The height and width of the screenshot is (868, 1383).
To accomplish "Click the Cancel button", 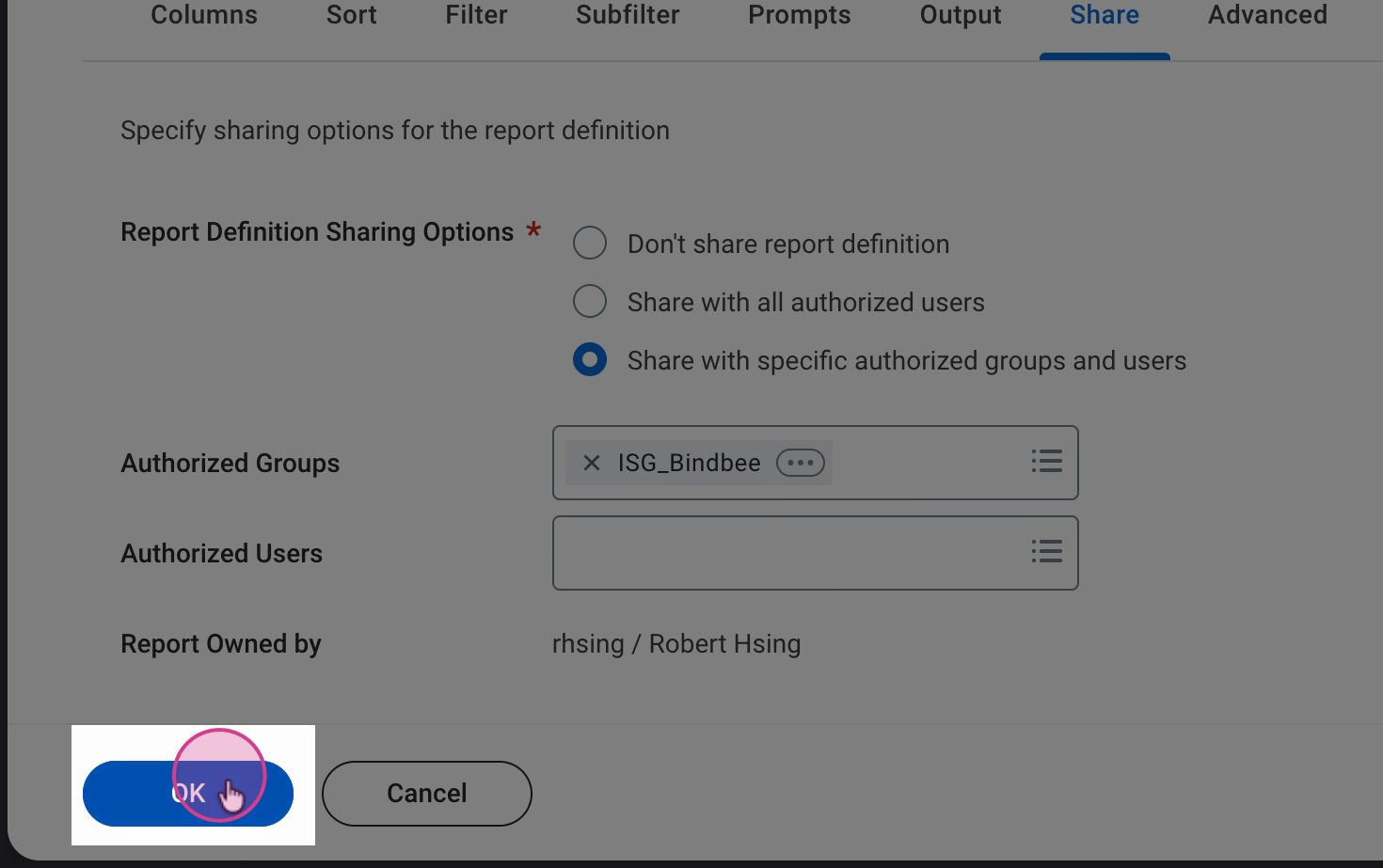I will tap(427, 794).
